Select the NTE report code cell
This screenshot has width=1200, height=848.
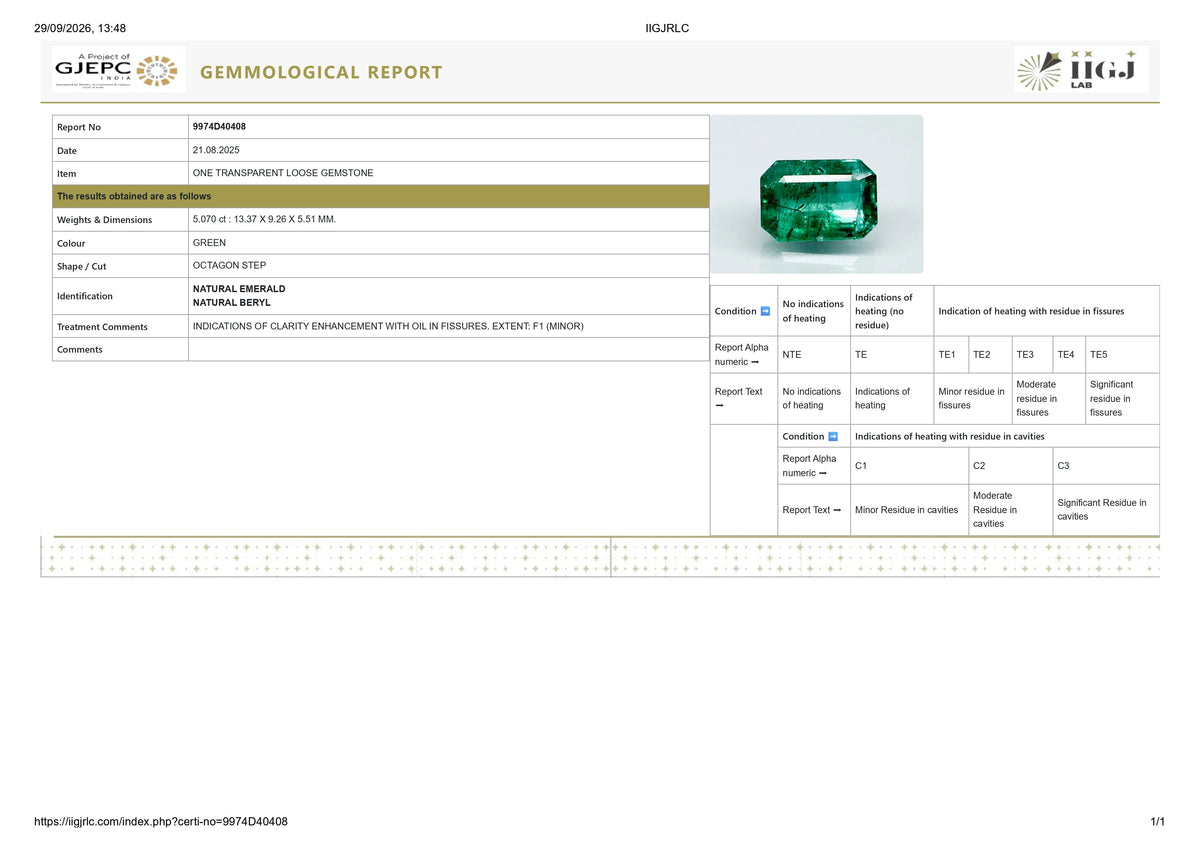pyautogui.click(x=814, y=355)
